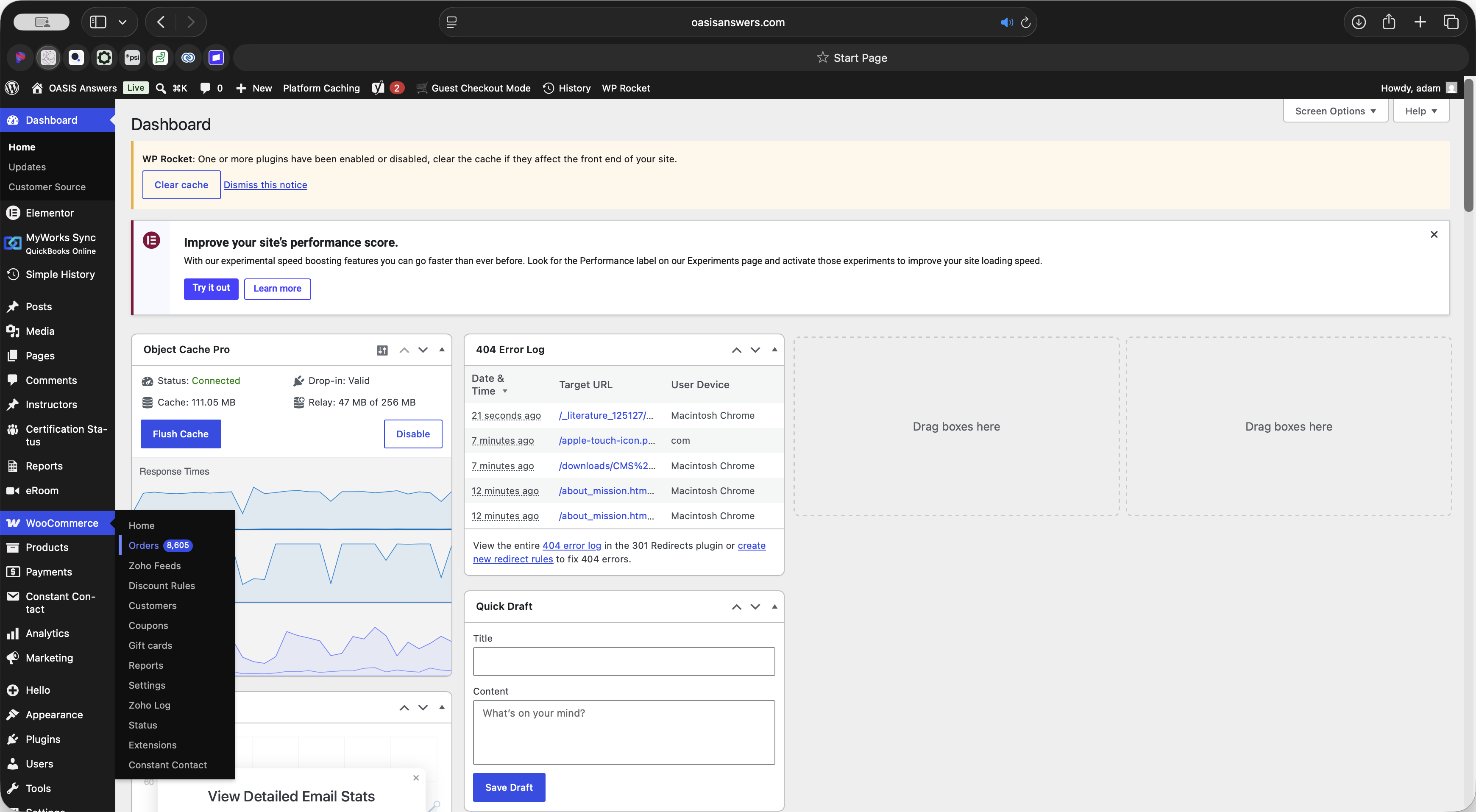The image size is (1476, 812).
Task: Open Guest Checkout Mode admin item
Action: pos(473,88)
